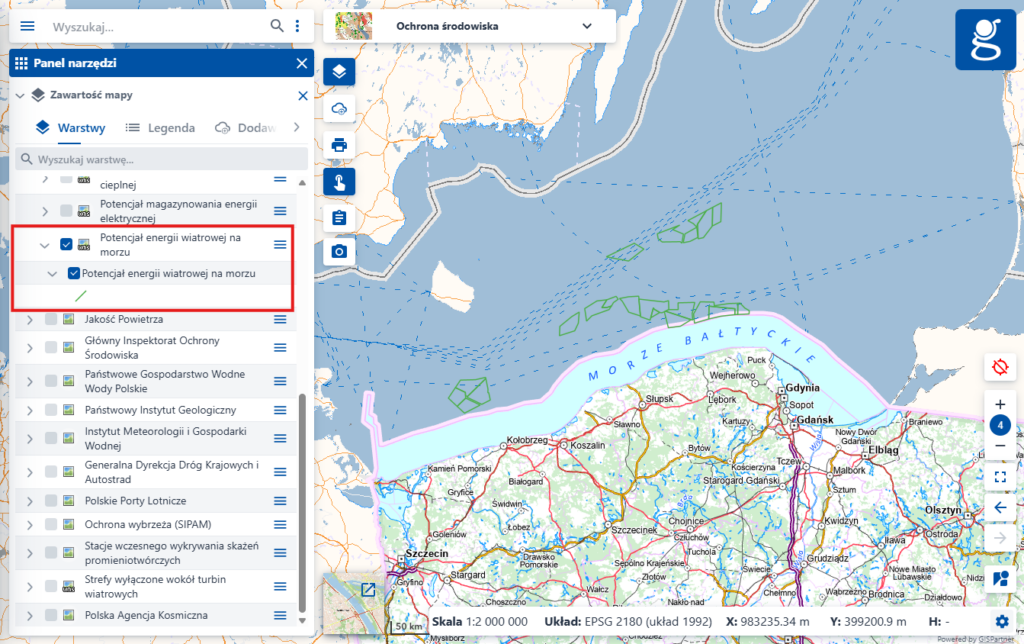Uncheck Potencjał energii wiatrowej na morzu layer

coord(65,243)
